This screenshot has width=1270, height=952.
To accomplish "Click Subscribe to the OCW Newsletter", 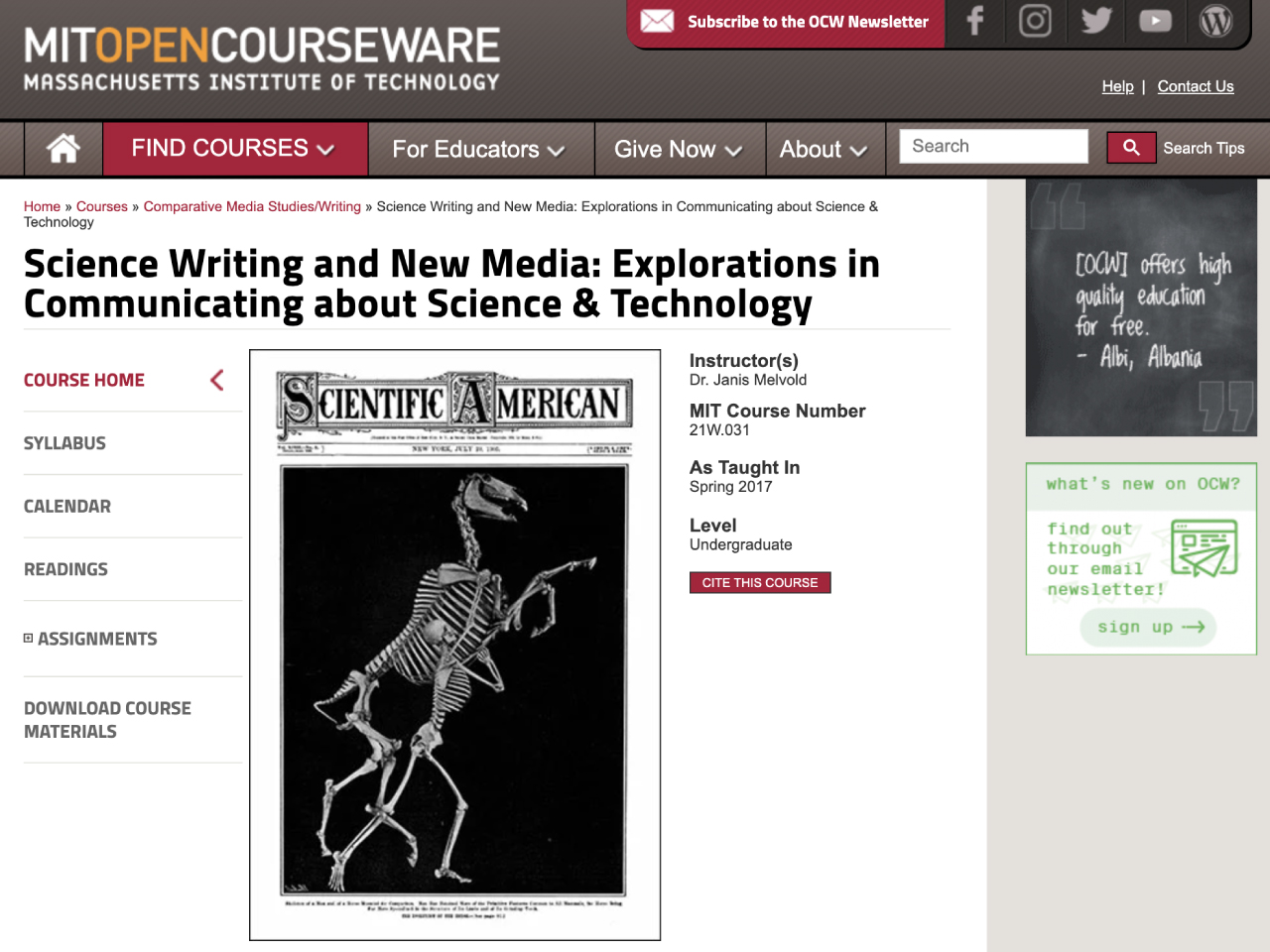I will [x=808, y=22].
